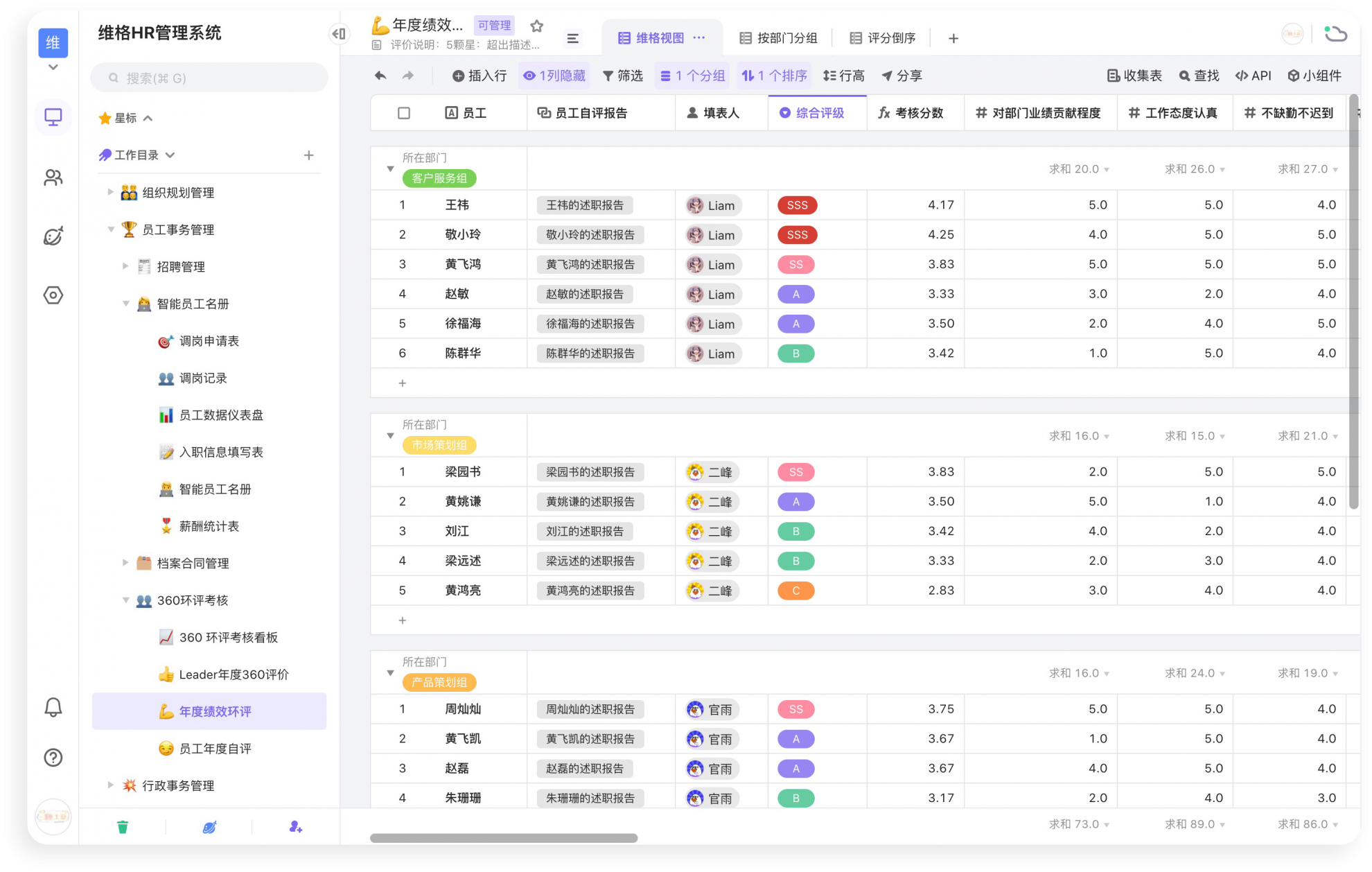The image size is (1372, 872).
Task: Tick the select-all checkbox in header
Action: click(404, 113)
